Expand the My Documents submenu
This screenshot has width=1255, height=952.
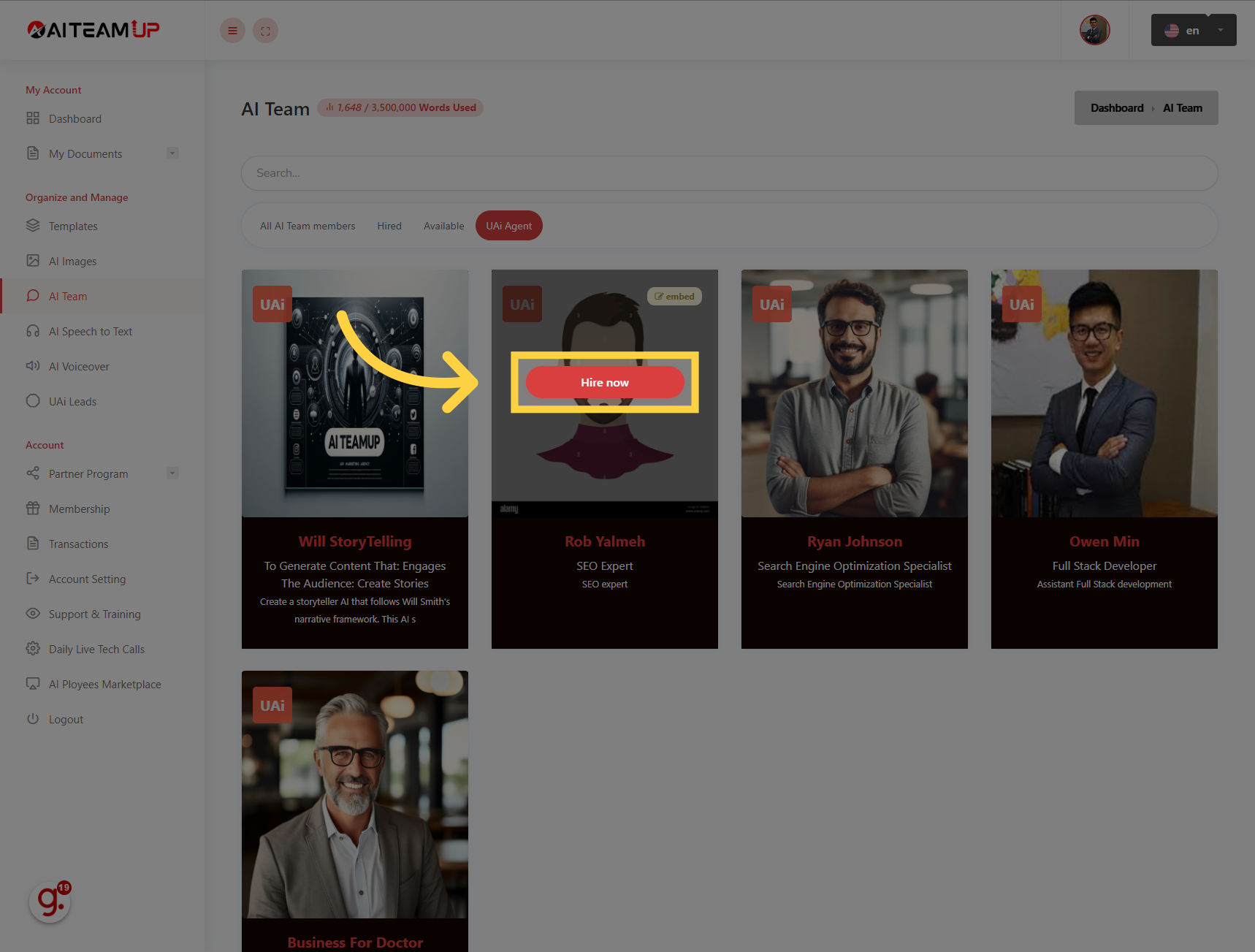pyautogui.click(x=172, y=153)
